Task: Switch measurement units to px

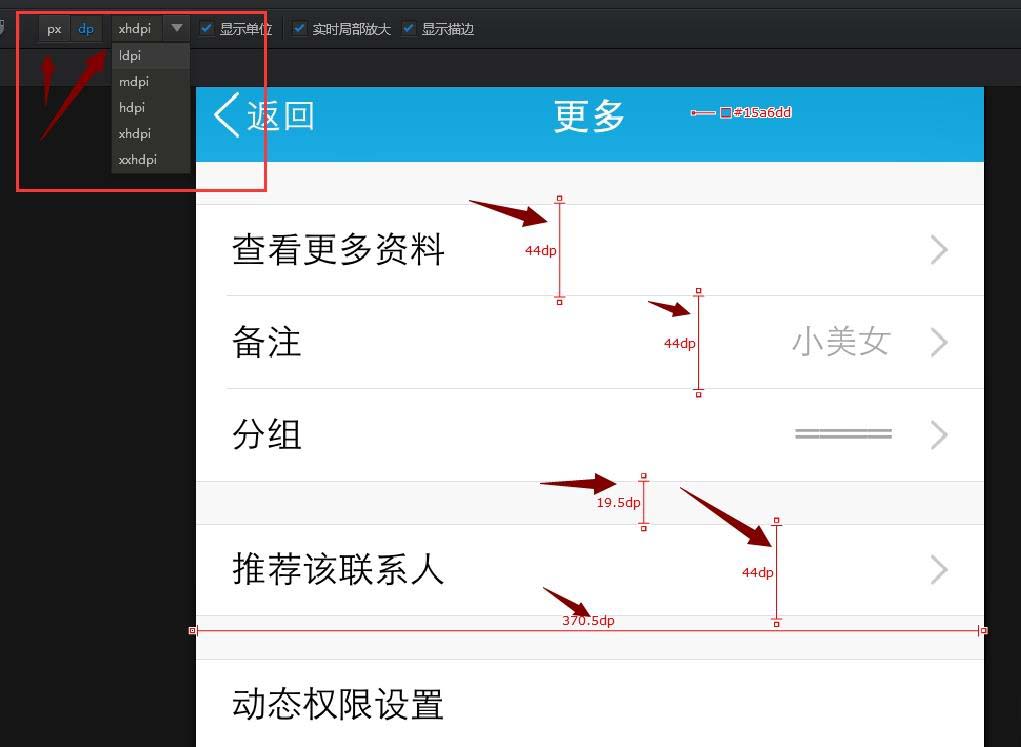Action: coord(53,28)
